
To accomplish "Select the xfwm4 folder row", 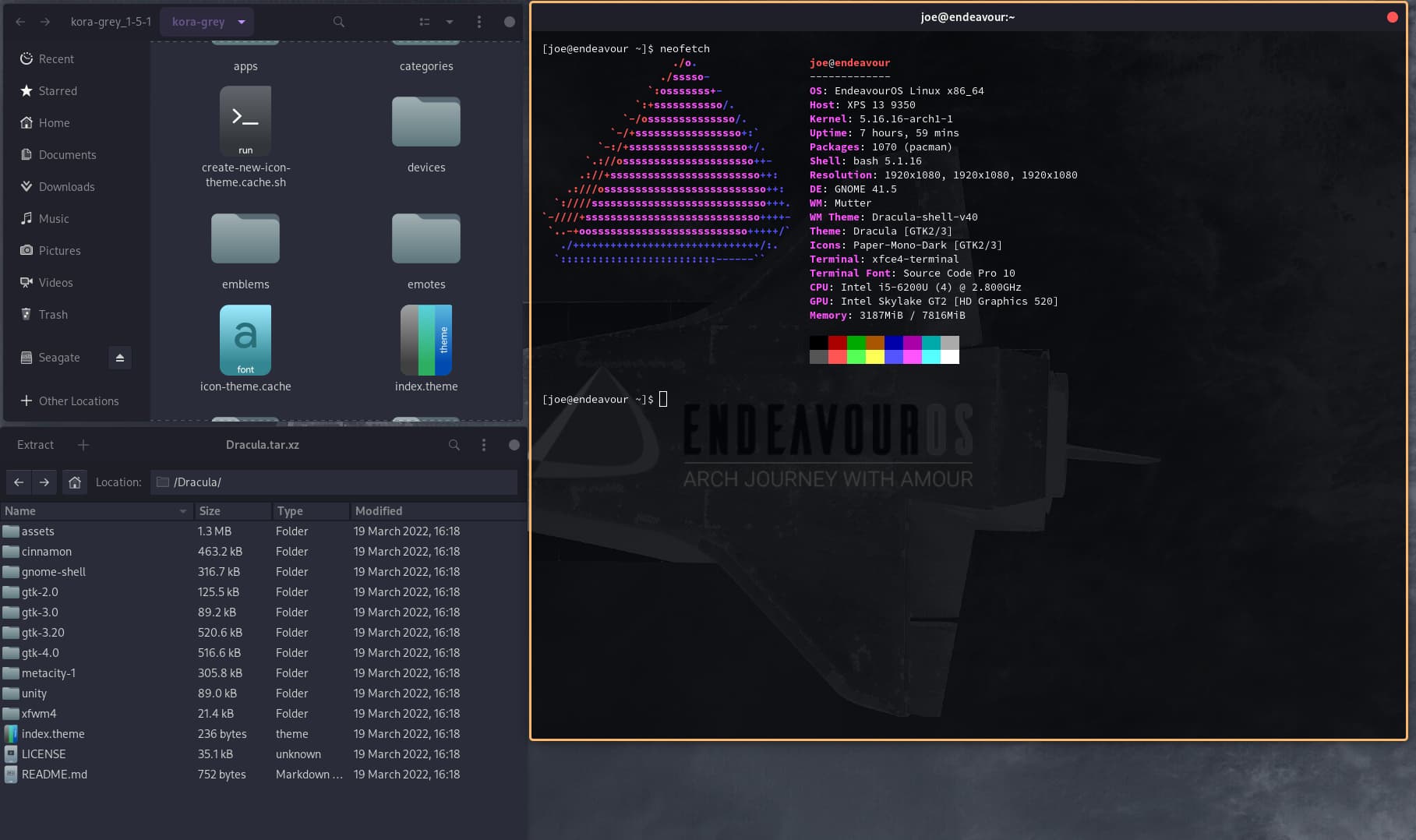I will coord(263,714).
